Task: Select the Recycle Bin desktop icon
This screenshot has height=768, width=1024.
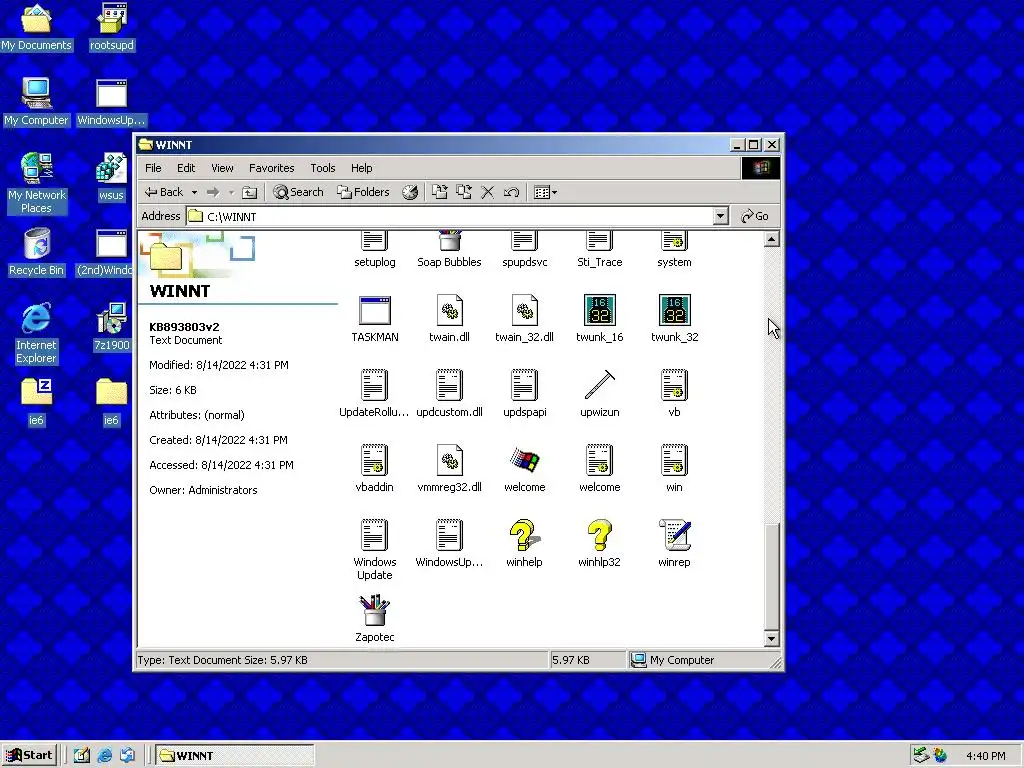Action: pos(36,253)
